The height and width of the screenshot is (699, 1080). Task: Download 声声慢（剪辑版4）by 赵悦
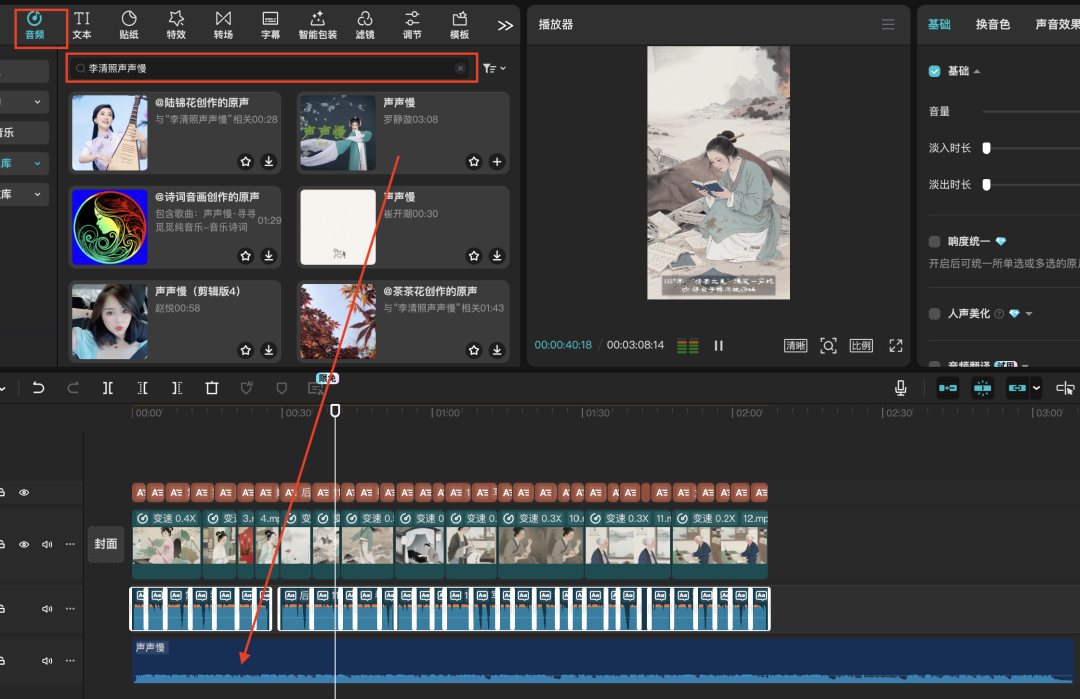click(x=269, y=351)
